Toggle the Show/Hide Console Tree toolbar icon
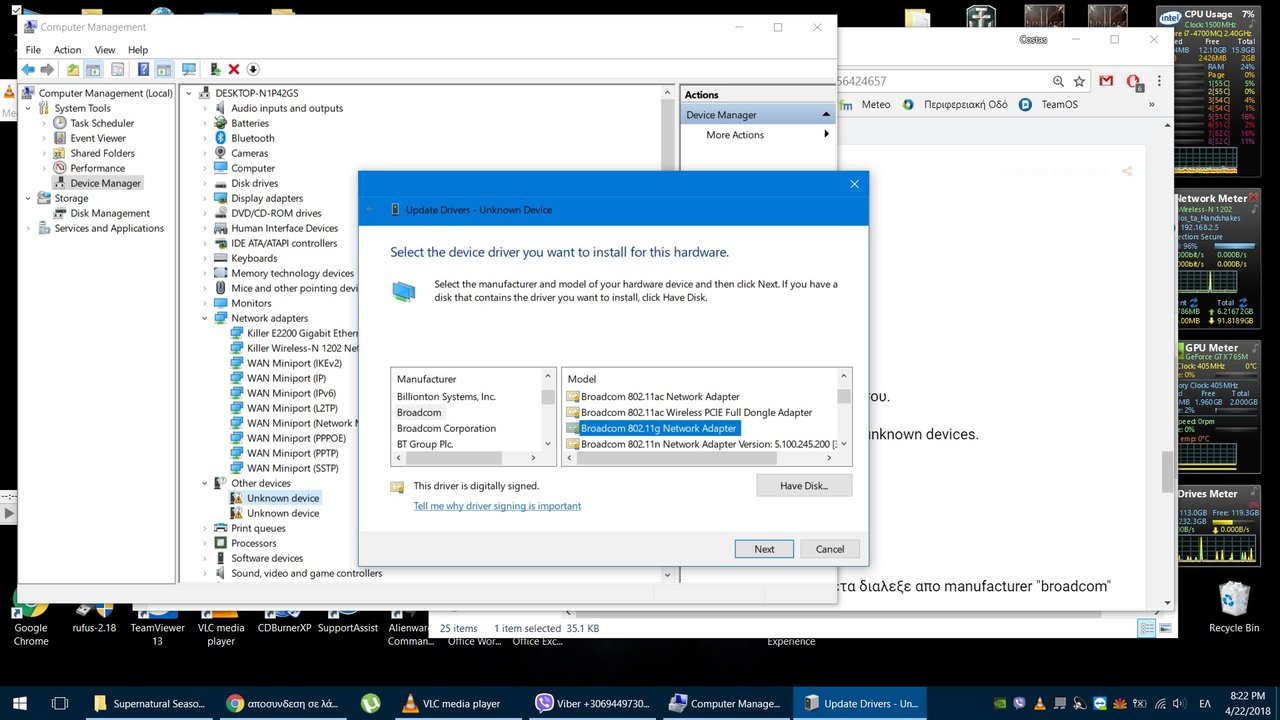The width and height of the screenshot is (1280, 720). [x=93, y=69]
